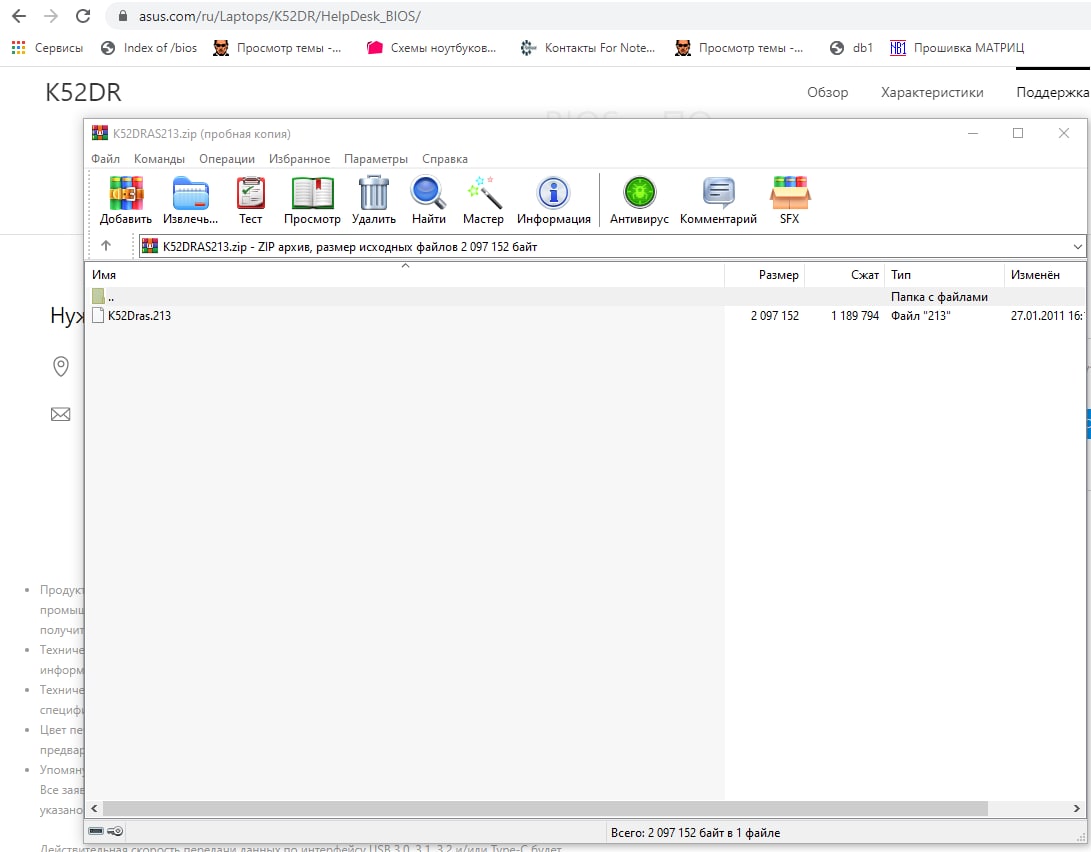Image resolution: width=1091 pixels, height=852 pixels.
Task: Open the Сервисы apps grid bookmark
Action: click(47, 48)
